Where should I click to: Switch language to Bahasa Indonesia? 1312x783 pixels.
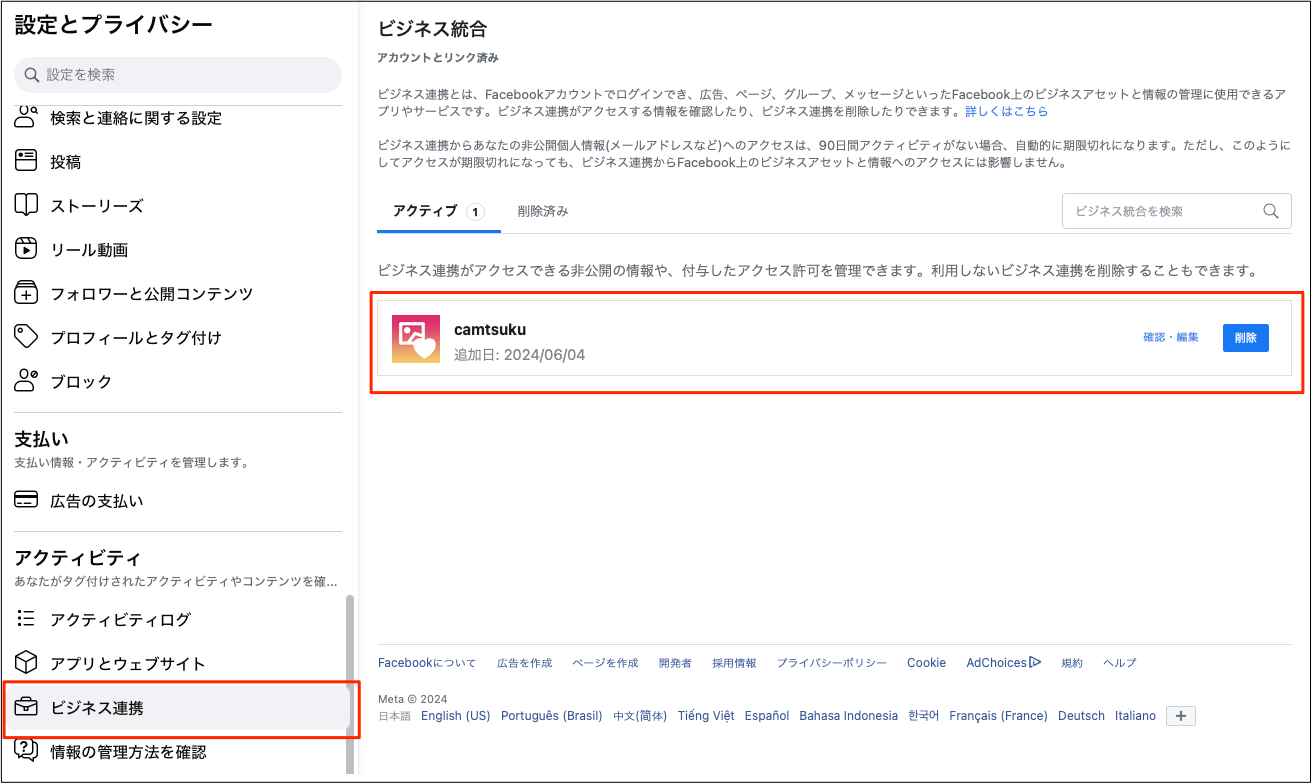click(849, 716)
